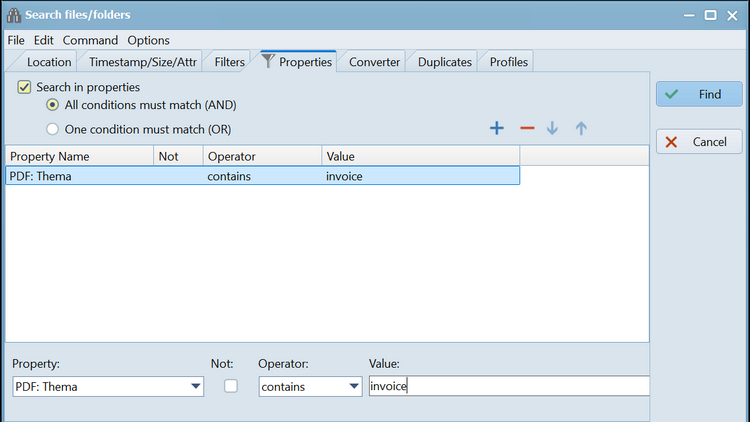Screen dimensions: 750x422
Task: Click the plus icon to add condition
Action: tap(496, 128)
